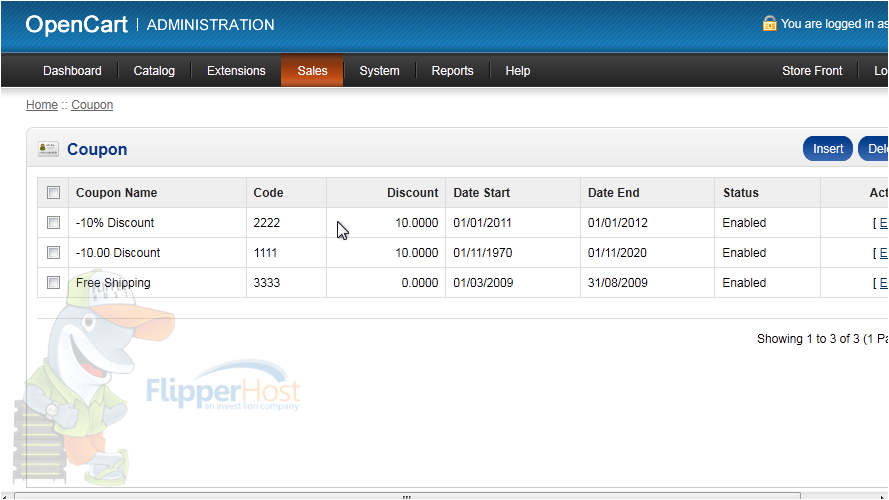Viewport: 889px width, 500px height.
Task: Click coupon code 1111
Action: (x=265, y=253)
